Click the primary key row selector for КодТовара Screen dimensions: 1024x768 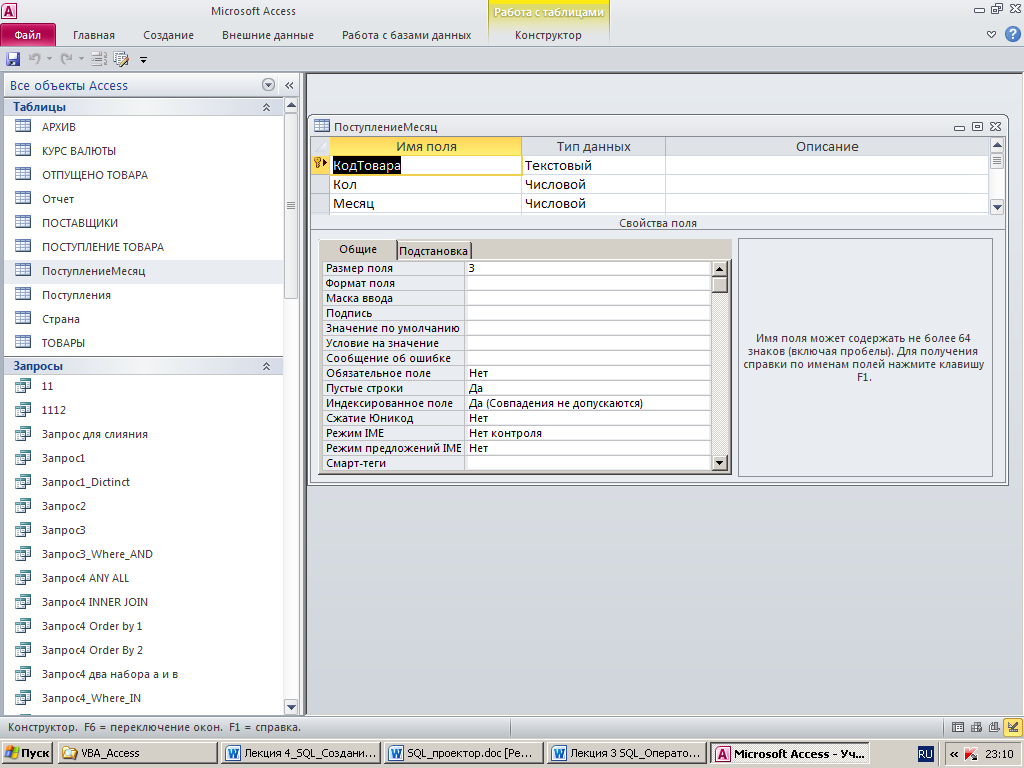(320, 165)
